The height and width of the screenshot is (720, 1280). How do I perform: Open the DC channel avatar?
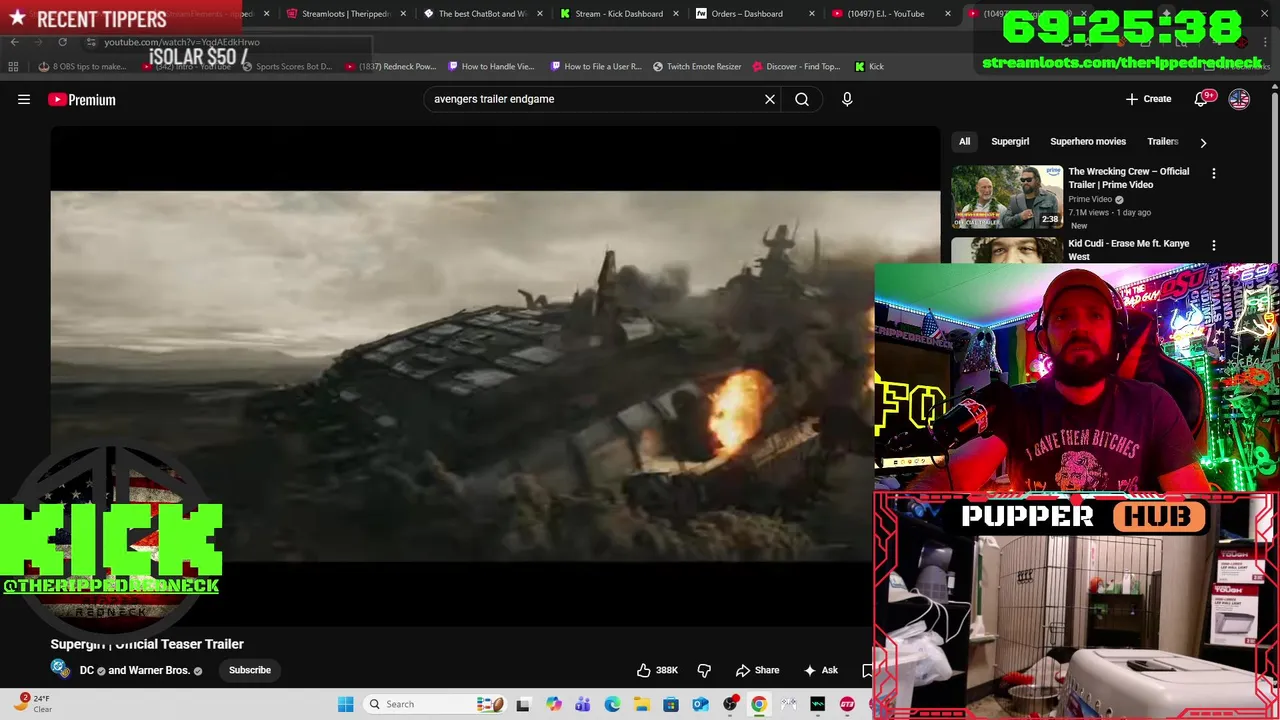(60, 669)
